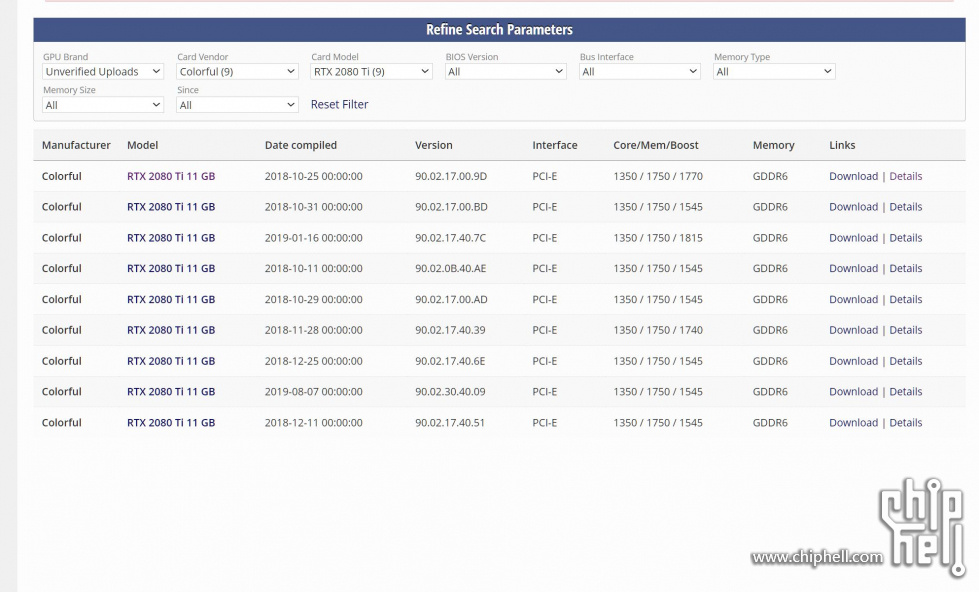Open RTX 2080 Ti model compiled 2019-01-16
This screenshot has width=979, height=592.
click(171, 238)
